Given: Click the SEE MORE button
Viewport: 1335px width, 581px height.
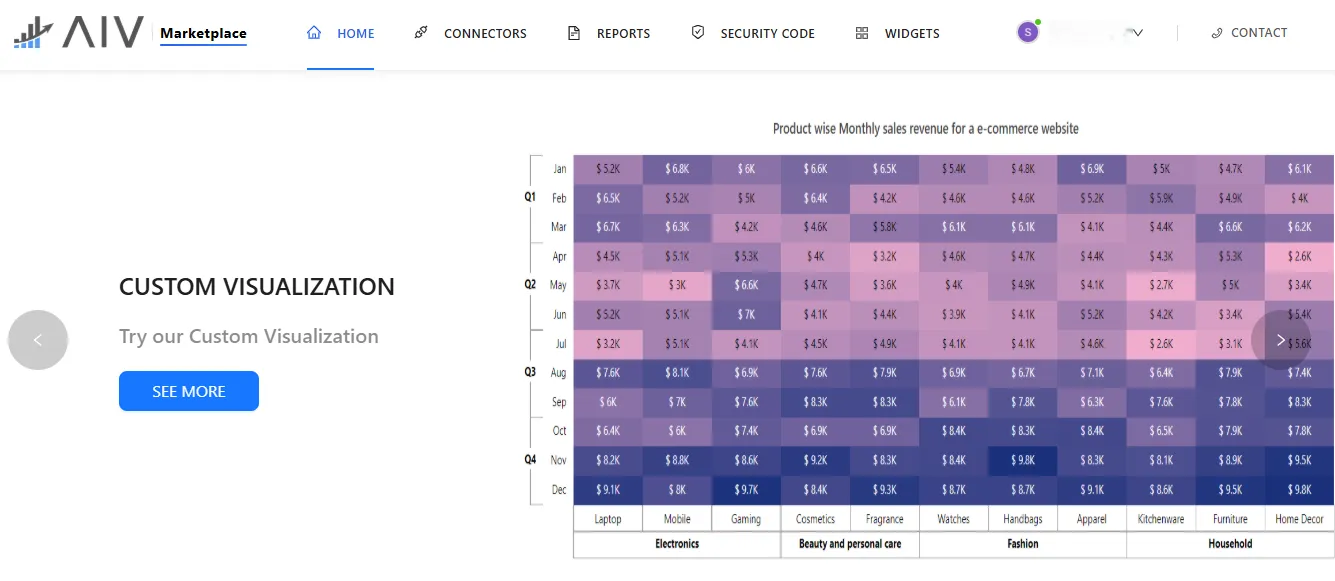Looking at the screenshot, I should pos(189,391).
